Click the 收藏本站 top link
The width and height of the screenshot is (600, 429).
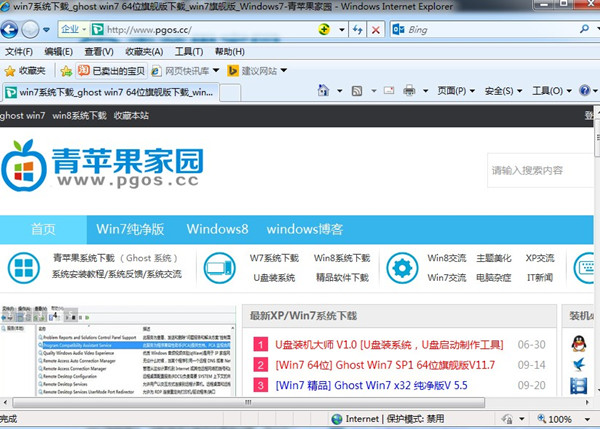click(131, 116)
